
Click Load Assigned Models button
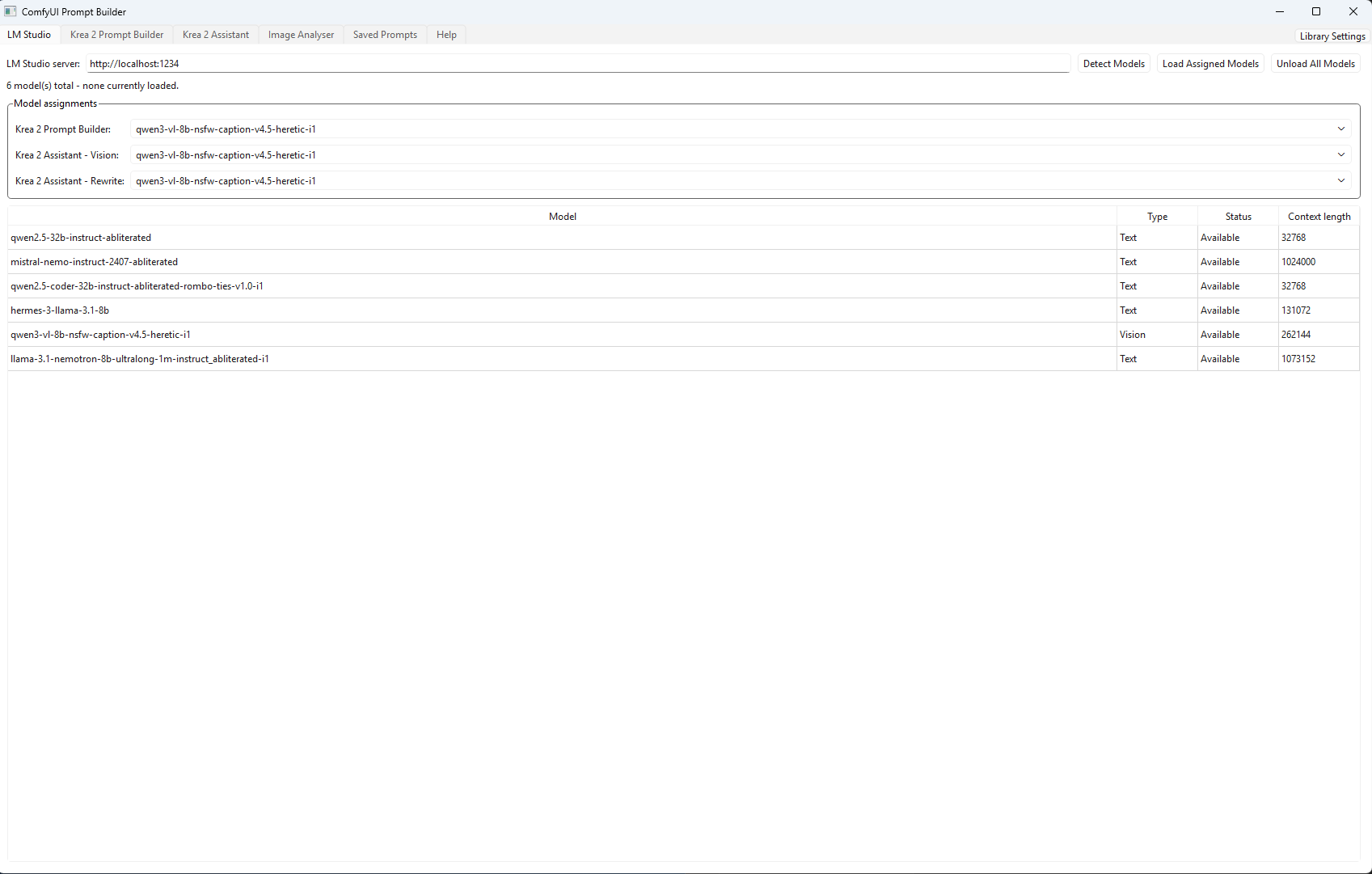[x=1210, y=64]
